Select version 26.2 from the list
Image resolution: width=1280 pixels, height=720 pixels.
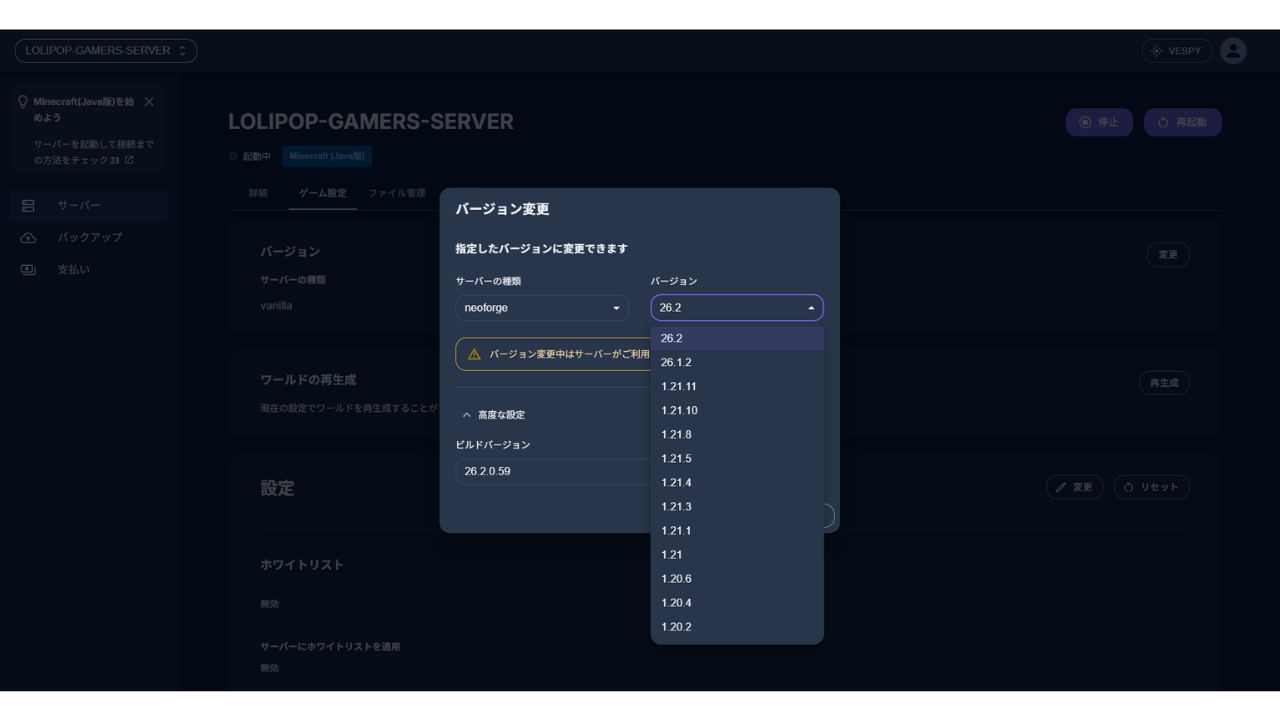point(737,338)
